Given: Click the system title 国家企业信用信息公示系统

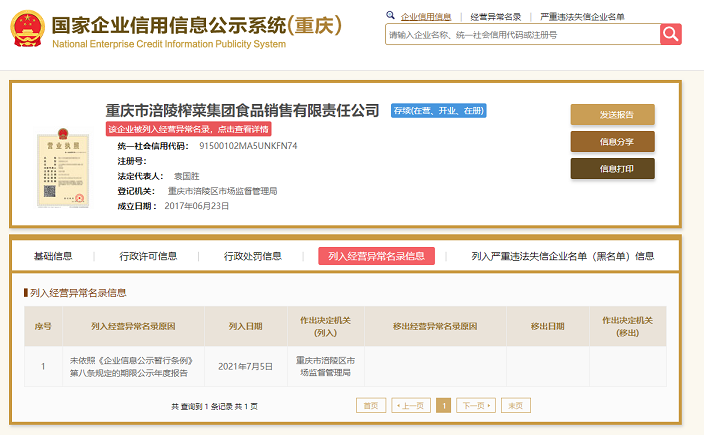Looking at the screenshot, I should click(197, 25).
